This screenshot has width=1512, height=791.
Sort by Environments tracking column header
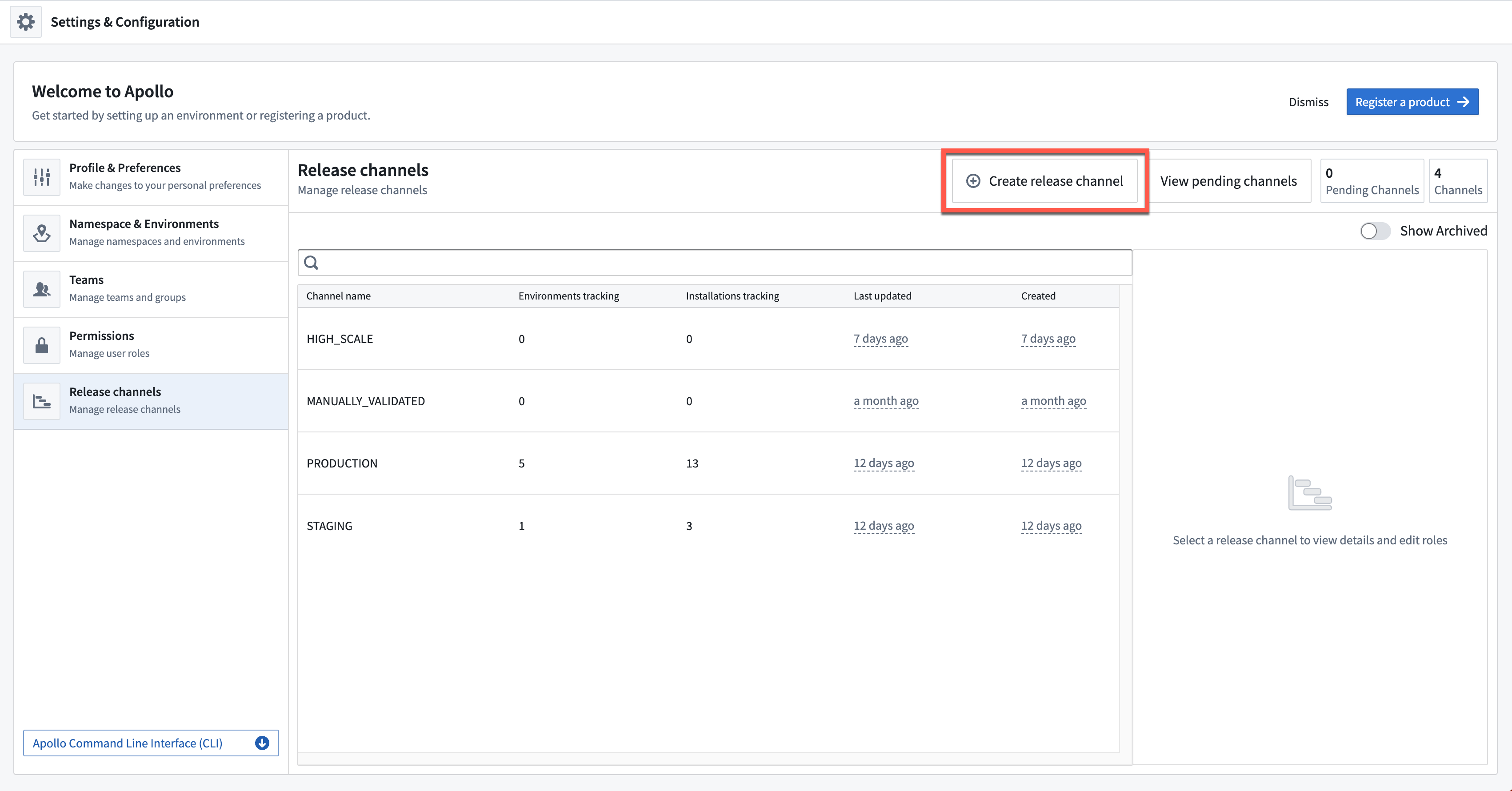point(569,296)
